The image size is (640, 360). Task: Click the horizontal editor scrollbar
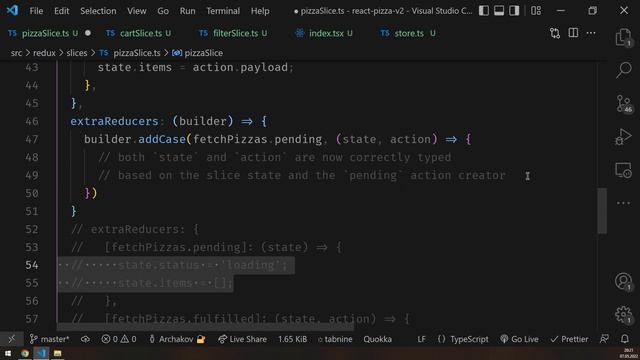pos(205,327)
